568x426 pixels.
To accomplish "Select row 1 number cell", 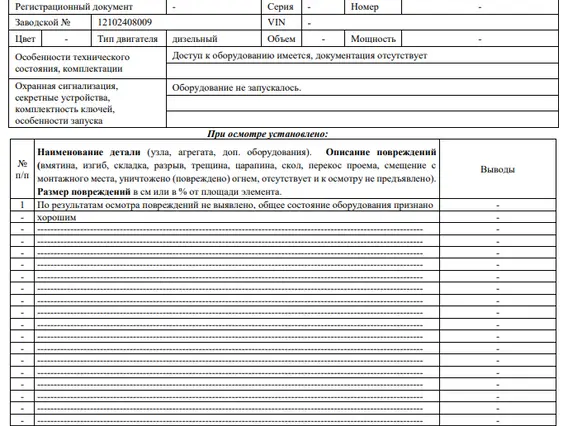I will (x=22, y=205).
